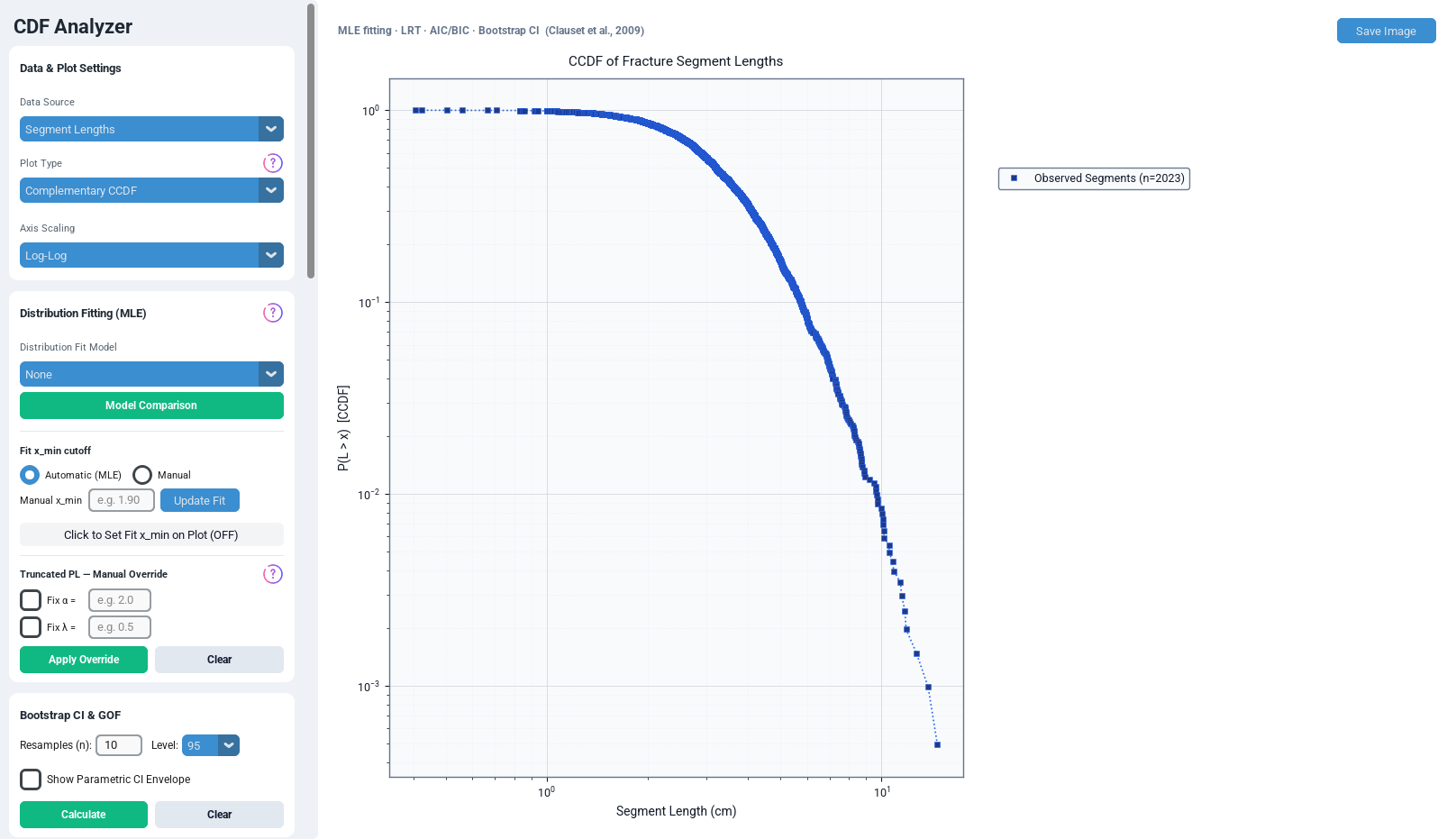Click the Observed Segments legend marker
The height and width of the screenshot is (839, 1456).
pyautogui.click(x=1014, y=178)
